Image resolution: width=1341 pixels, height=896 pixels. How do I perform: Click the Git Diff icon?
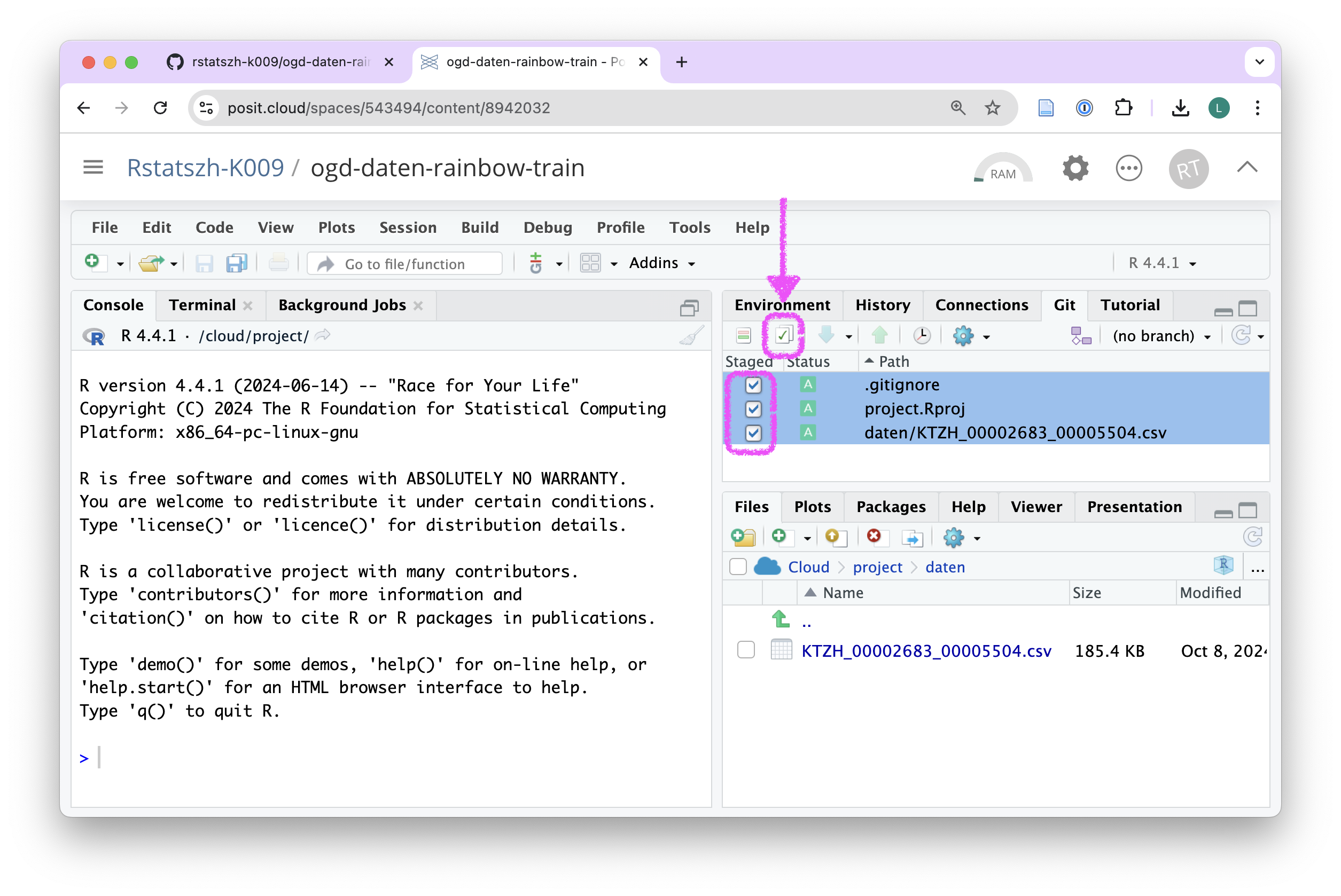[743, 335]
